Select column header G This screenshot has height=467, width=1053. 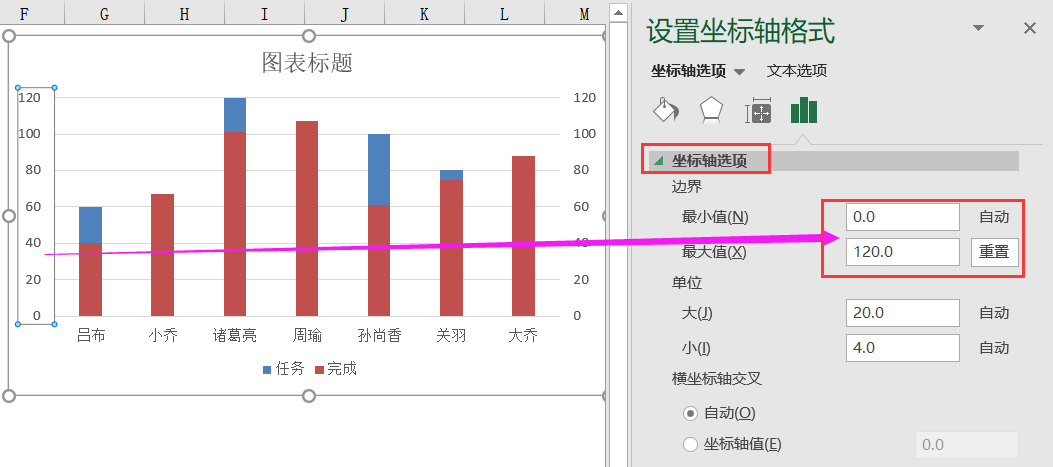pyautogui.click(x=104, y=13)
